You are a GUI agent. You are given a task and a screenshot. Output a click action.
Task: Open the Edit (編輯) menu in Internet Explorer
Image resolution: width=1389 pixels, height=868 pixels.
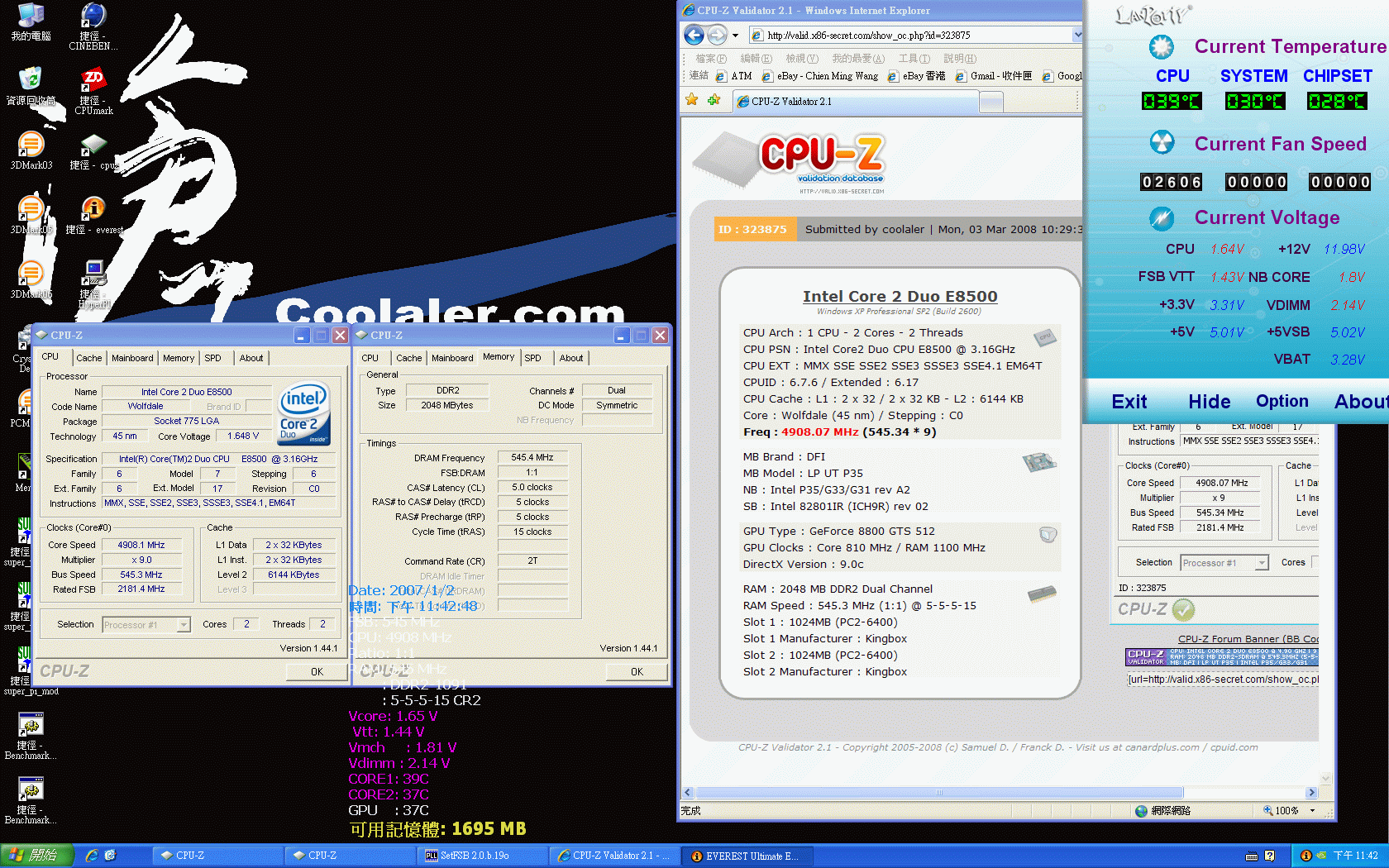756,59
